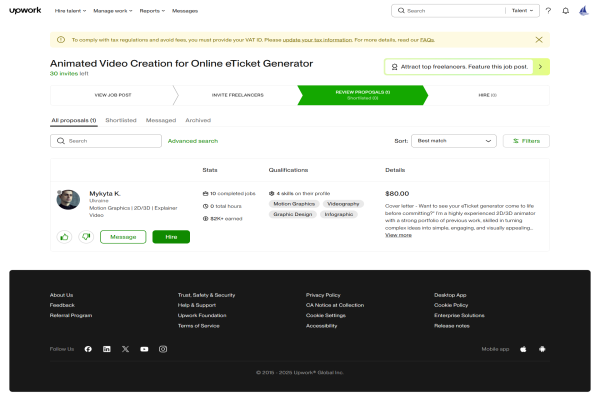Click the green Hire button
Image resolution: width=600 pixels, height=400 pixels.
[x=171, y=237]
